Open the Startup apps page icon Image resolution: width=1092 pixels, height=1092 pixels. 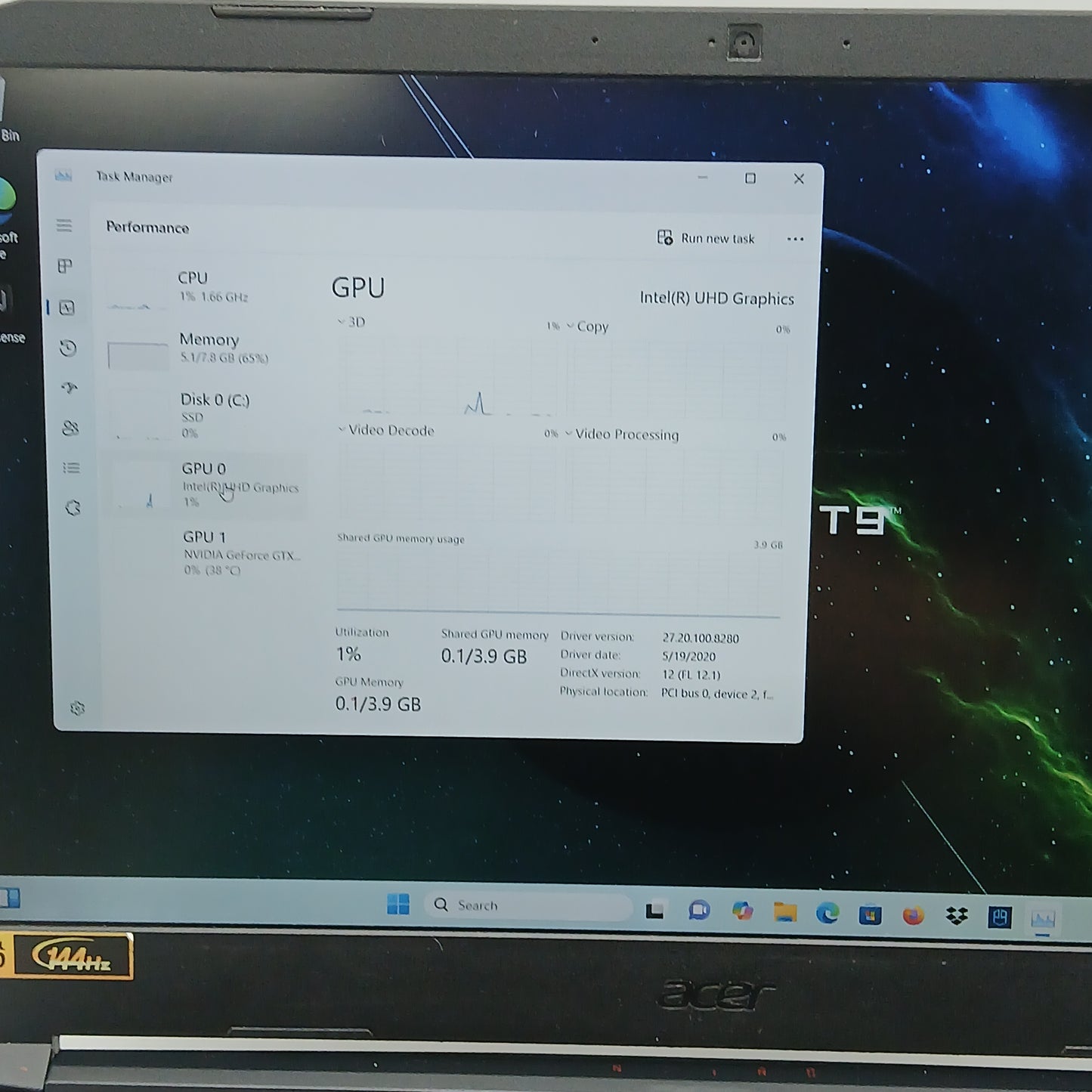(70, 388)
